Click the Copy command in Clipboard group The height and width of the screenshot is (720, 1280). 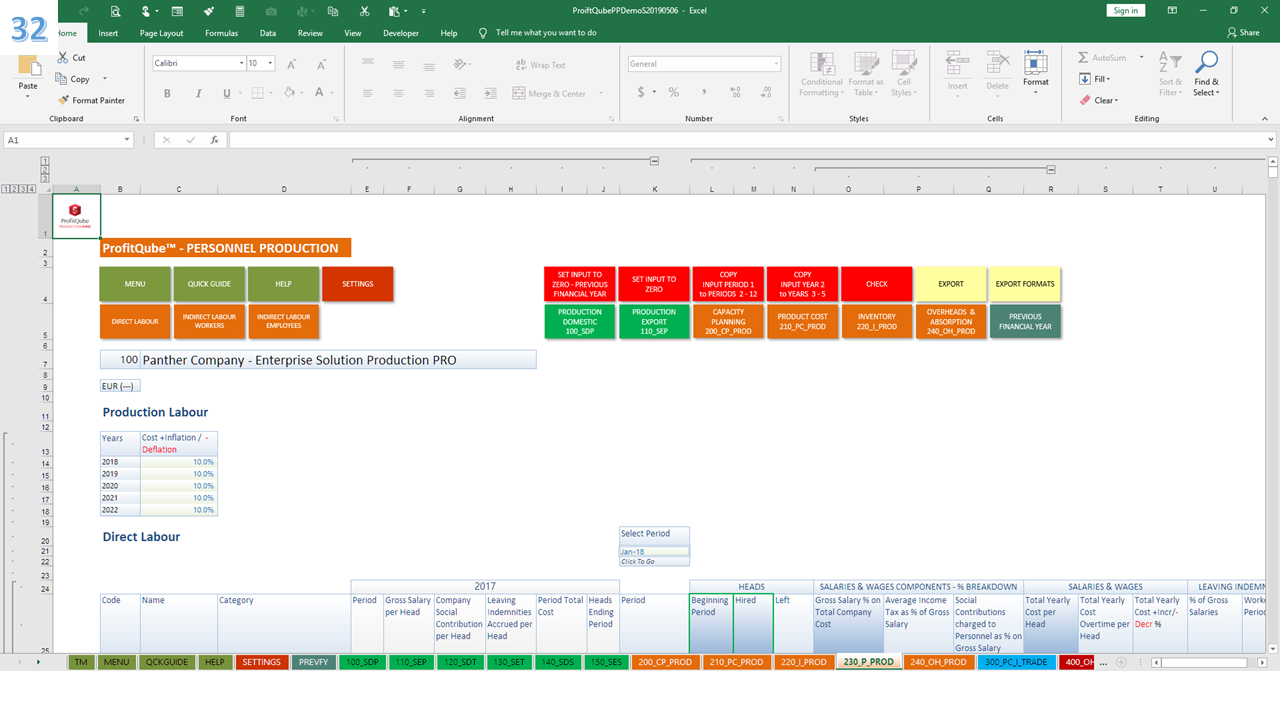click(x=72, y=79)
